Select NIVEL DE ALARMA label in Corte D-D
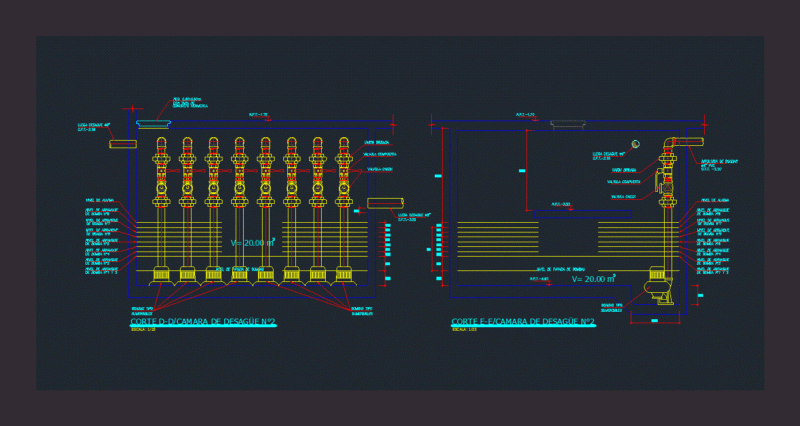 point(99,201)
